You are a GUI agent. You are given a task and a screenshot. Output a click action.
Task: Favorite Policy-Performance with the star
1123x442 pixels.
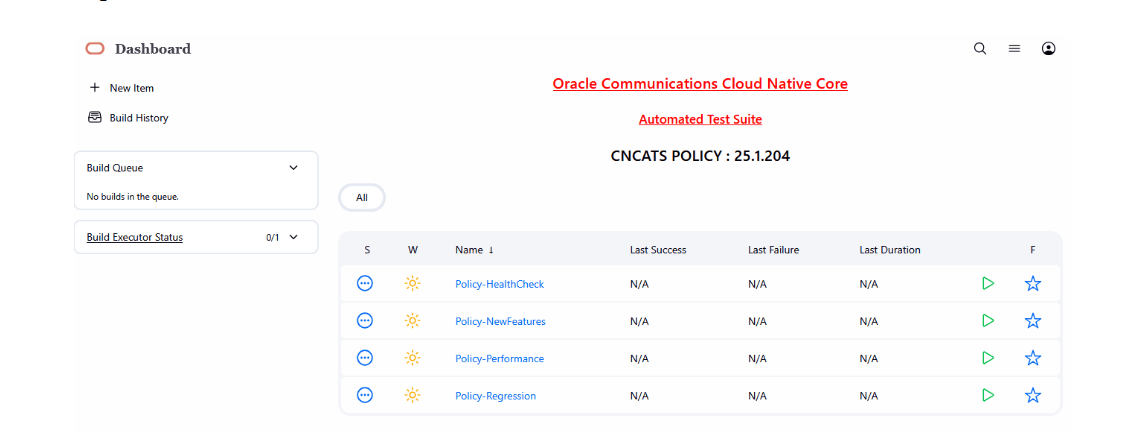pyautogui.click(x=1033, y=357)
